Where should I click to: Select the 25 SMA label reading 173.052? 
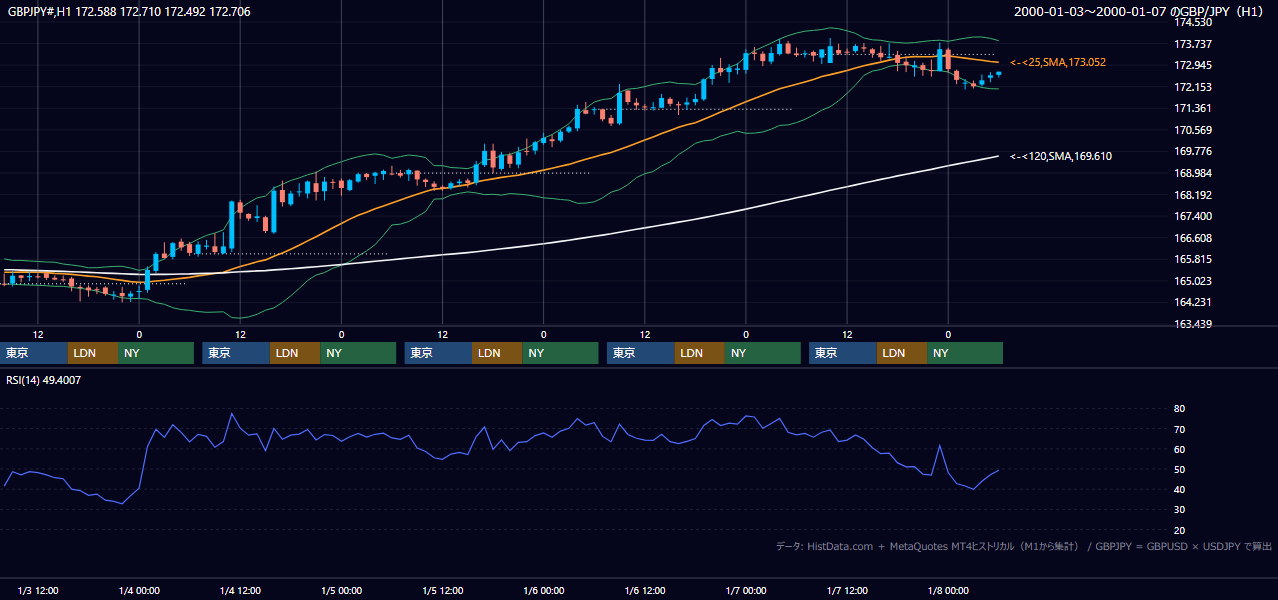tap(1058, 62)
